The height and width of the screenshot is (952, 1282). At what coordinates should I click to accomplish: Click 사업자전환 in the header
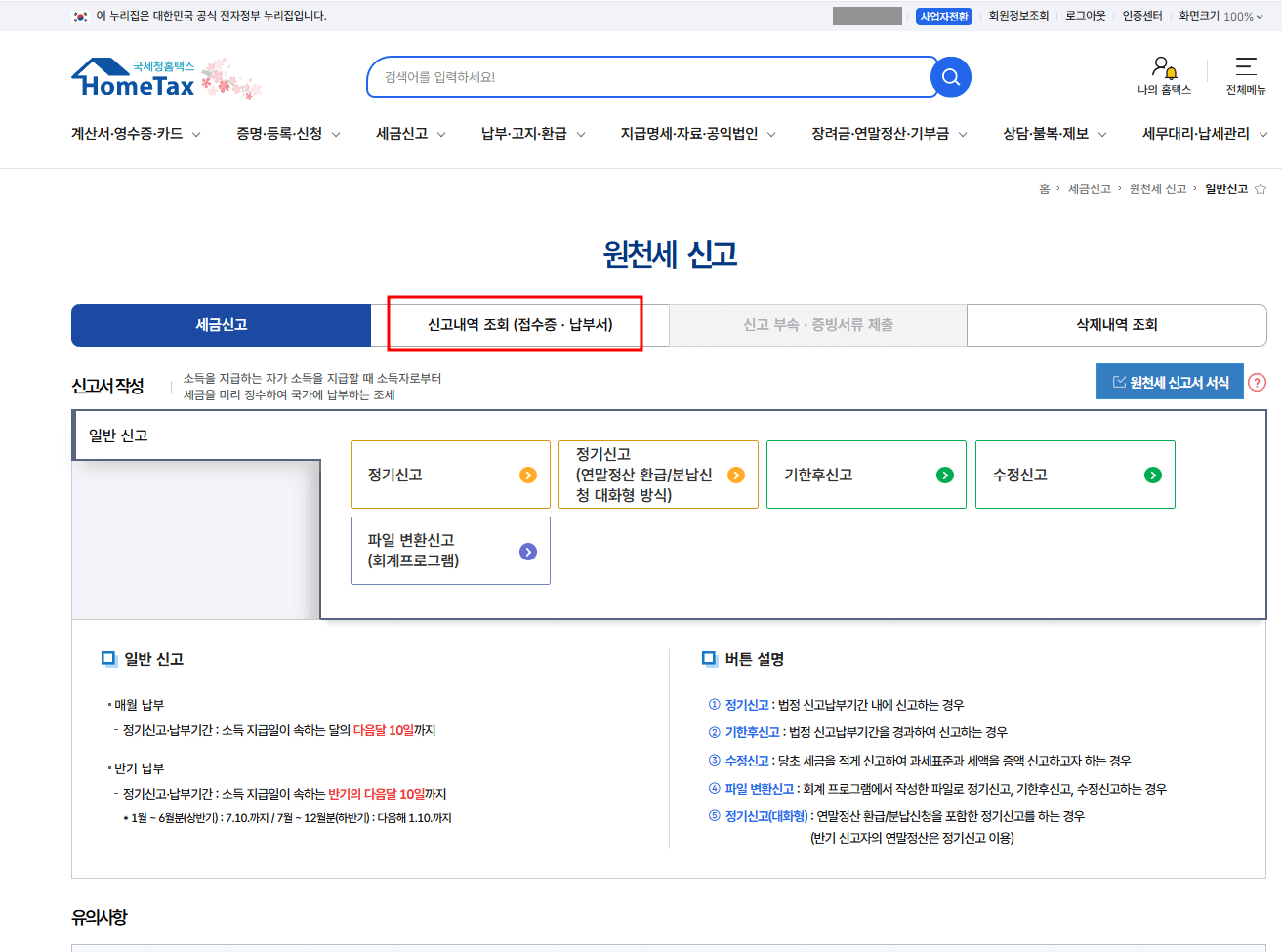click(x=943, y=16)
